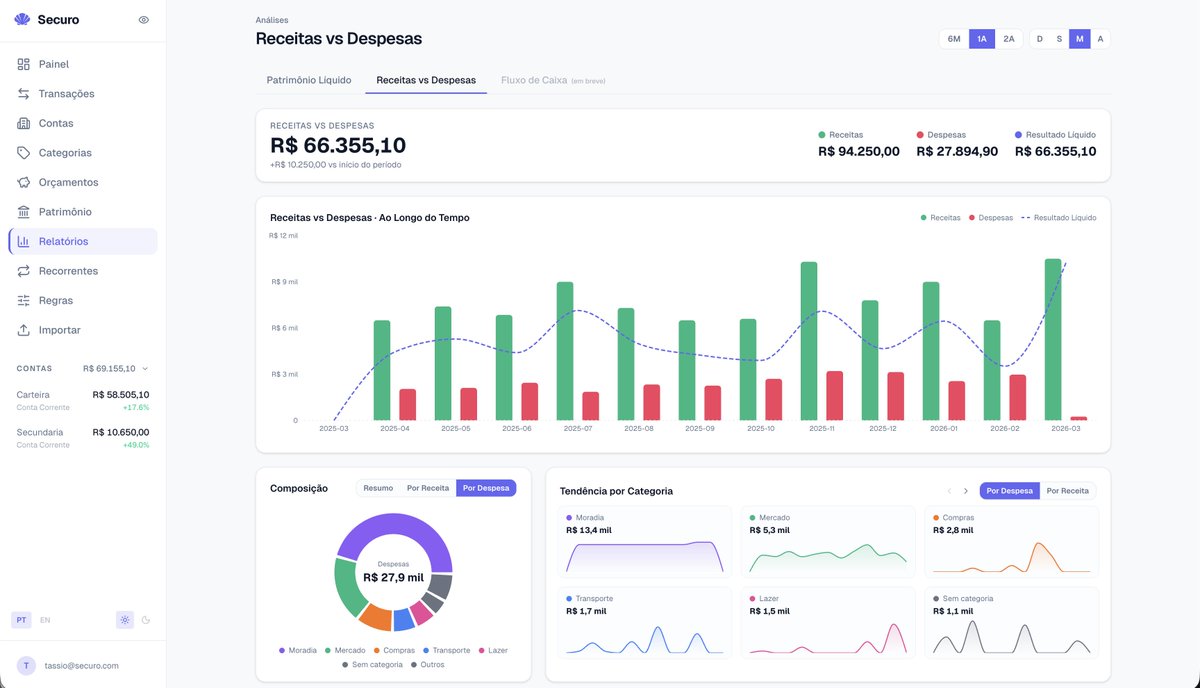Set period to 1A
The height and width of the screenshot is (688, 1200).
982,39
